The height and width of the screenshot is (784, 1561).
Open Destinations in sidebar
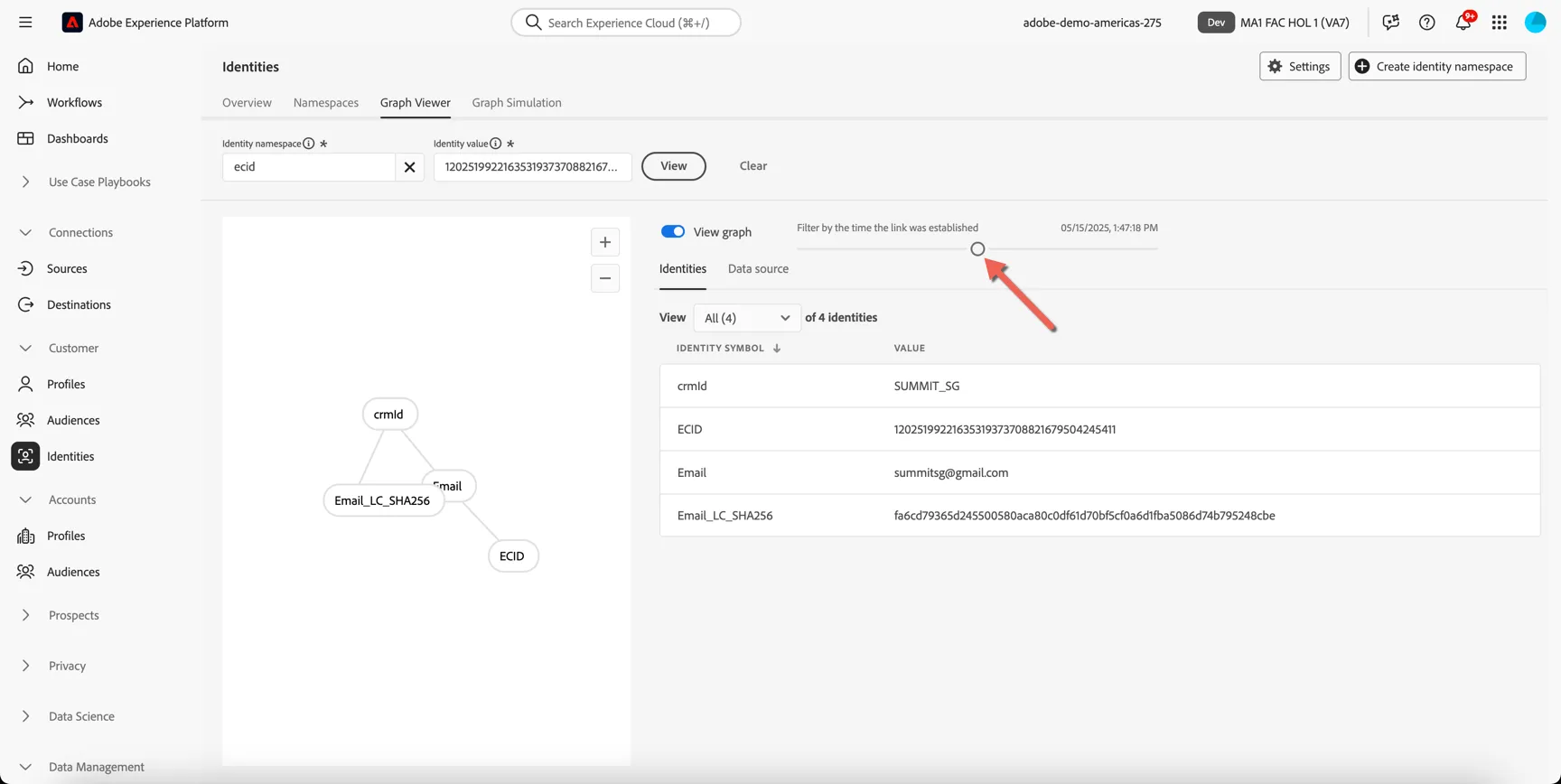click(x=79, y=304)
